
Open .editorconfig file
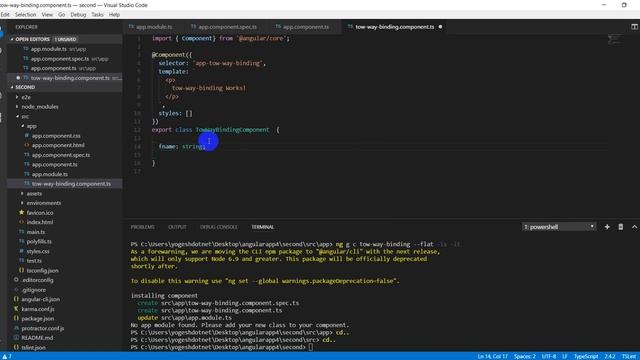click(x=37, y=280)
